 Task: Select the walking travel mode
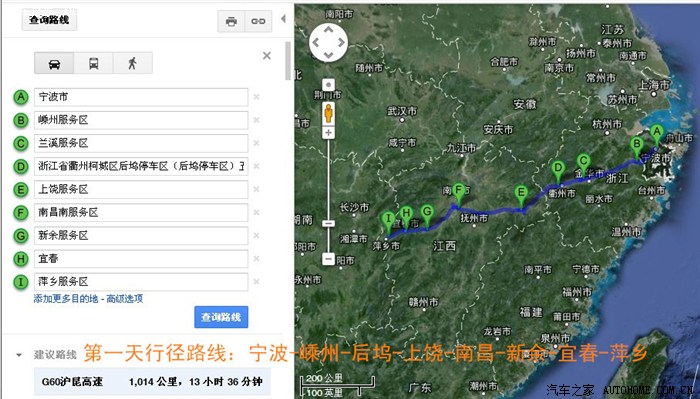133,63
